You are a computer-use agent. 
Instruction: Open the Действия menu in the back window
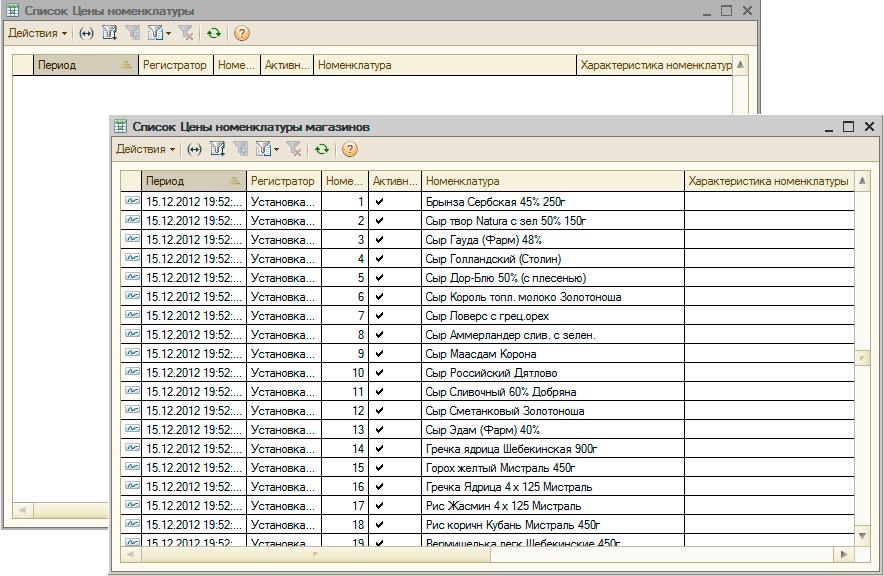coord(37,33)
